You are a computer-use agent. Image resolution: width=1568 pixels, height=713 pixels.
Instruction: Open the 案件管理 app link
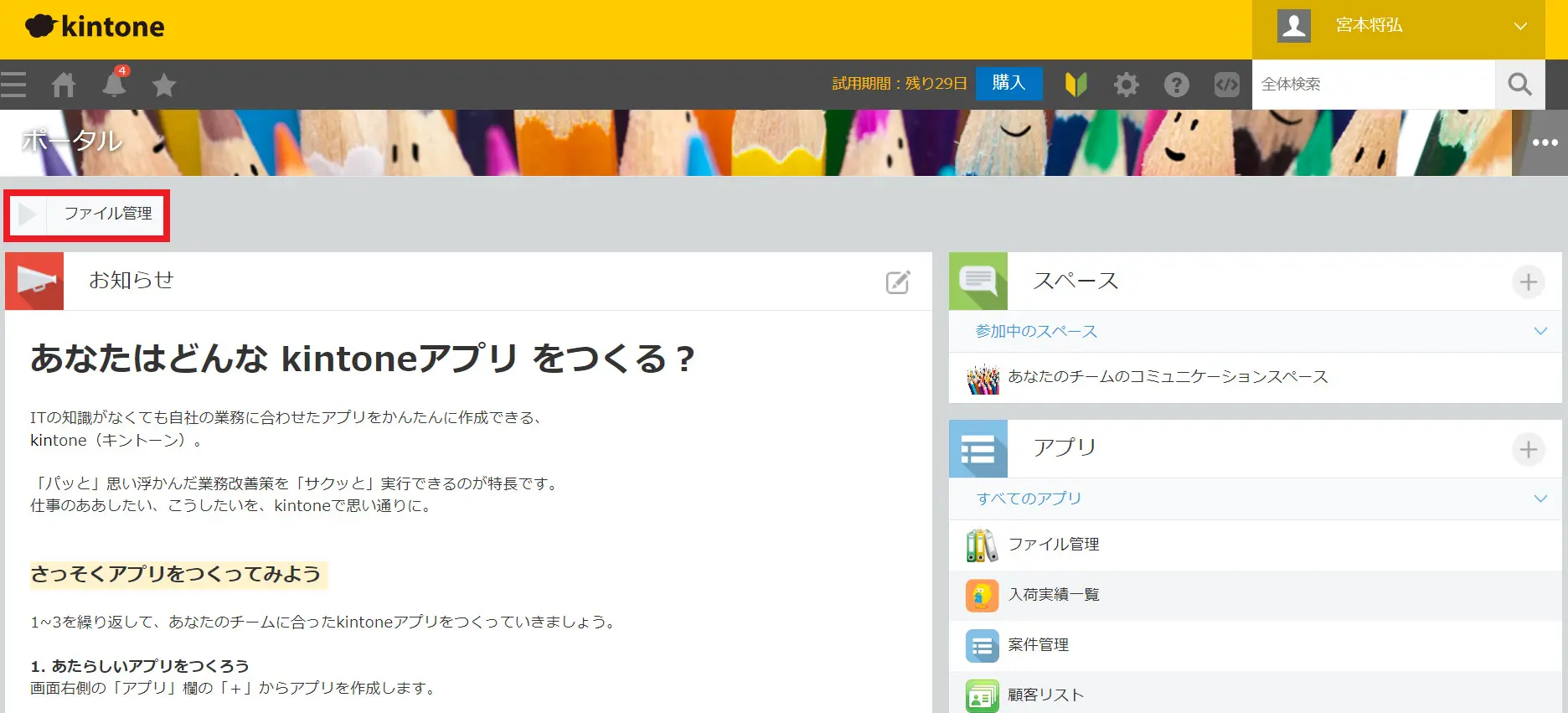(x=1039, y=645)
